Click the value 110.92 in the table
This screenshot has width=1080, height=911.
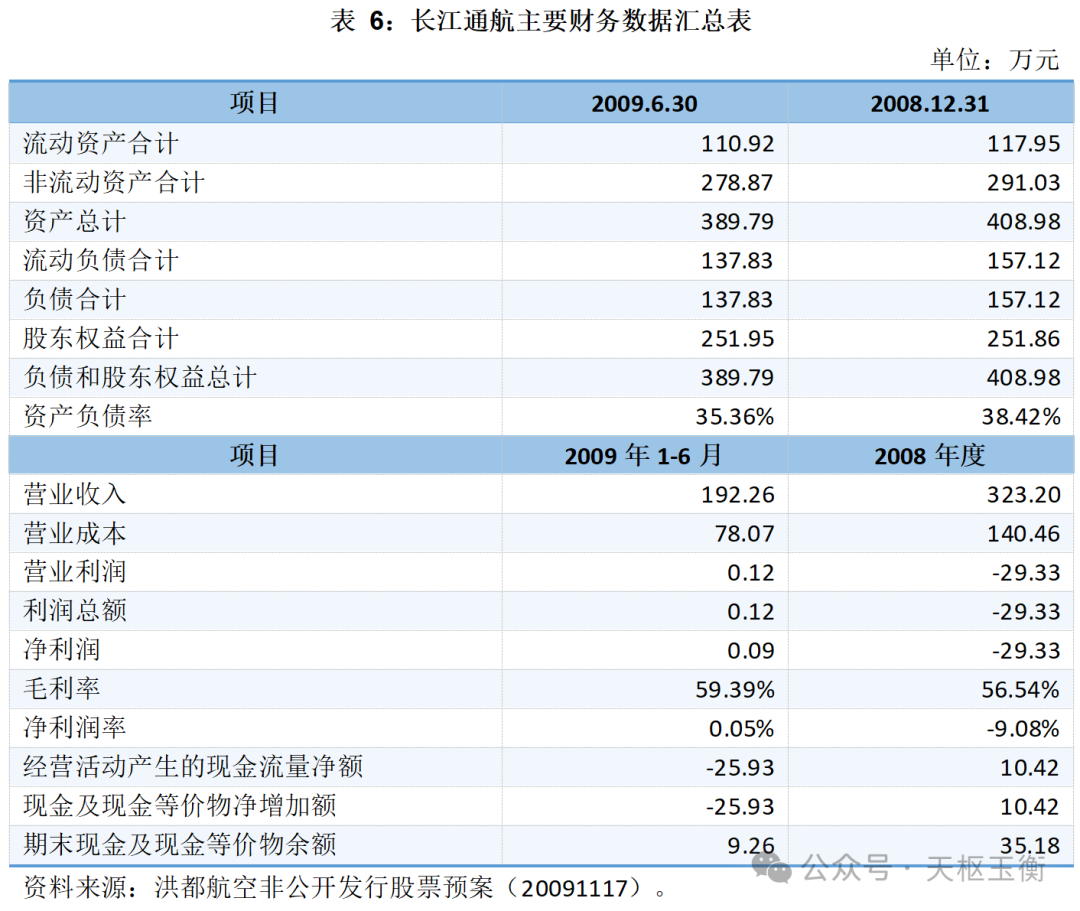click(x=738, y=144)
